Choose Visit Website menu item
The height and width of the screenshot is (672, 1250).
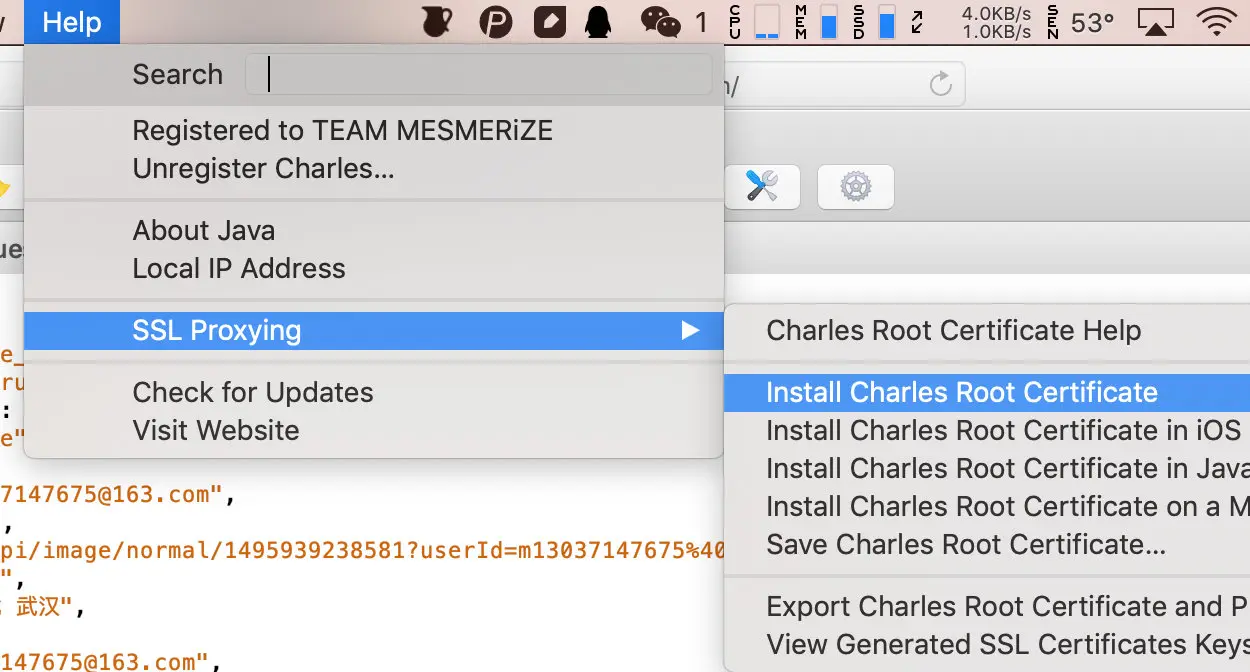[216, 431]
